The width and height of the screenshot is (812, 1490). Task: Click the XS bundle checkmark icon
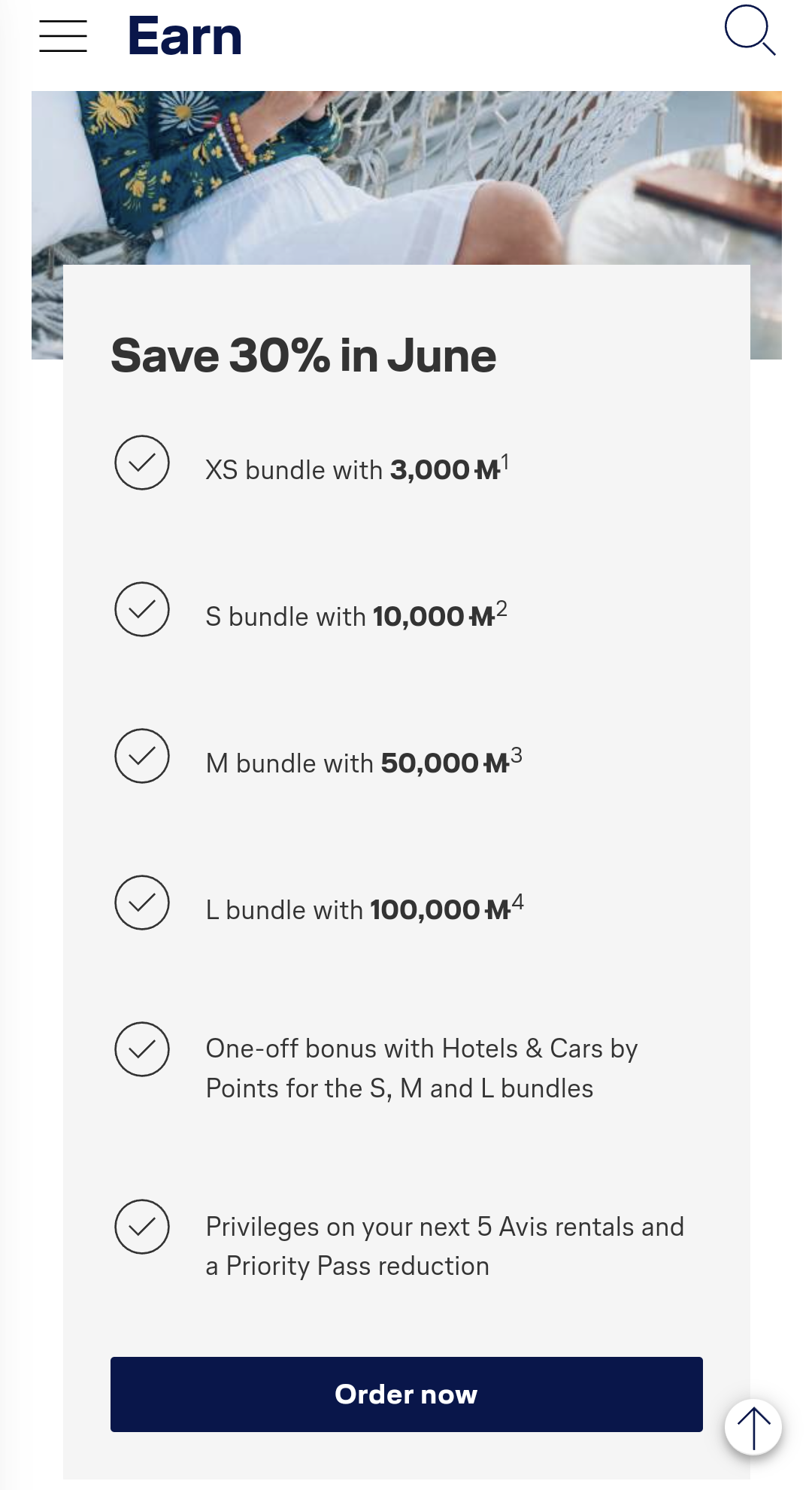142,463
